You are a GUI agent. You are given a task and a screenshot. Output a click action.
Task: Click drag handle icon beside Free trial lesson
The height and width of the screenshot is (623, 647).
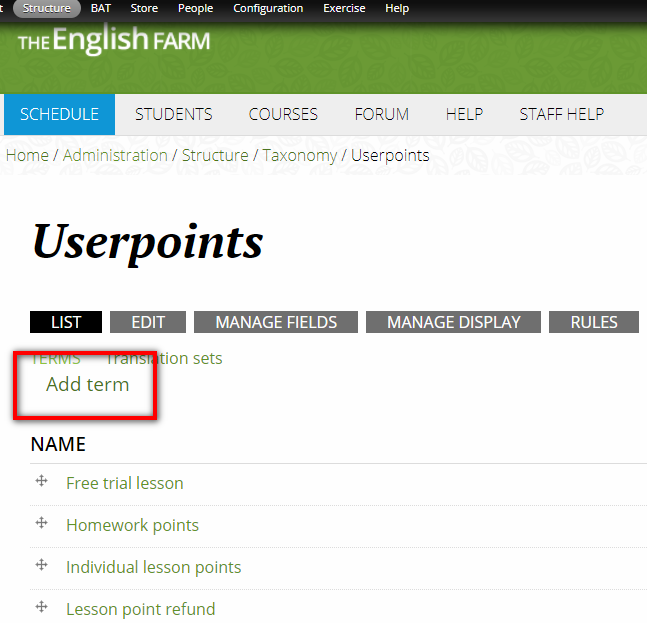42,481
